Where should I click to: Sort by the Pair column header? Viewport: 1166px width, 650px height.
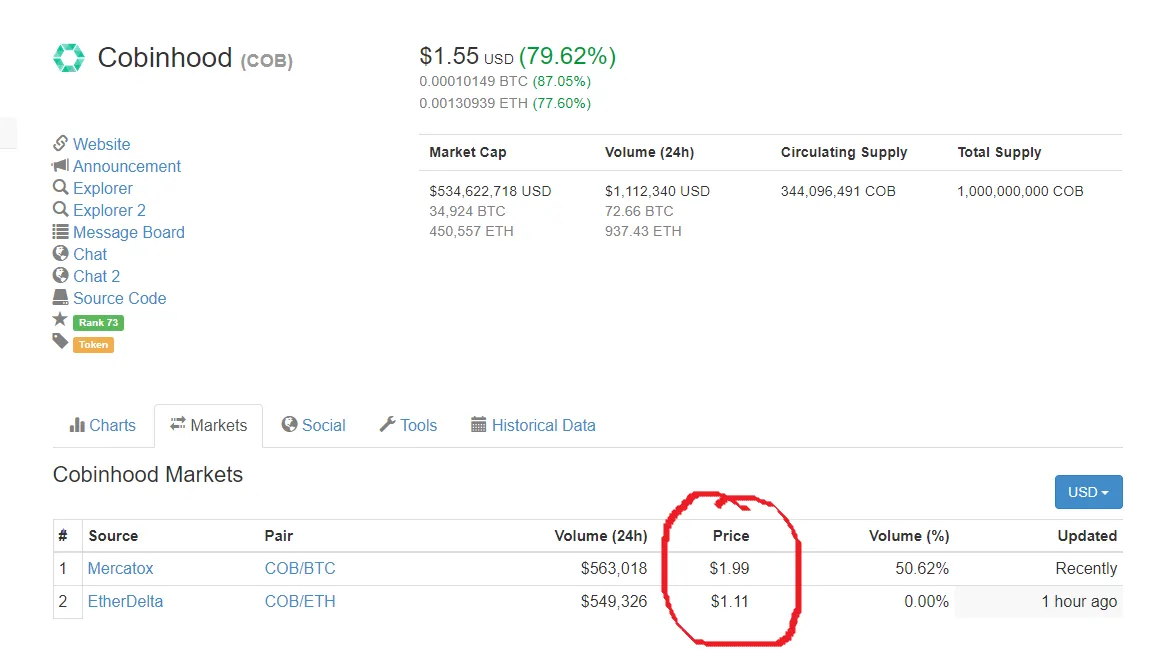(279, 535)
